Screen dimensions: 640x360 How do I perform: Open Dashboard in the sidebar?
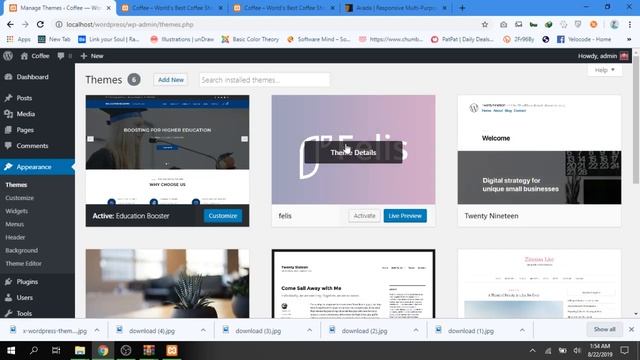tap(32, 77)
